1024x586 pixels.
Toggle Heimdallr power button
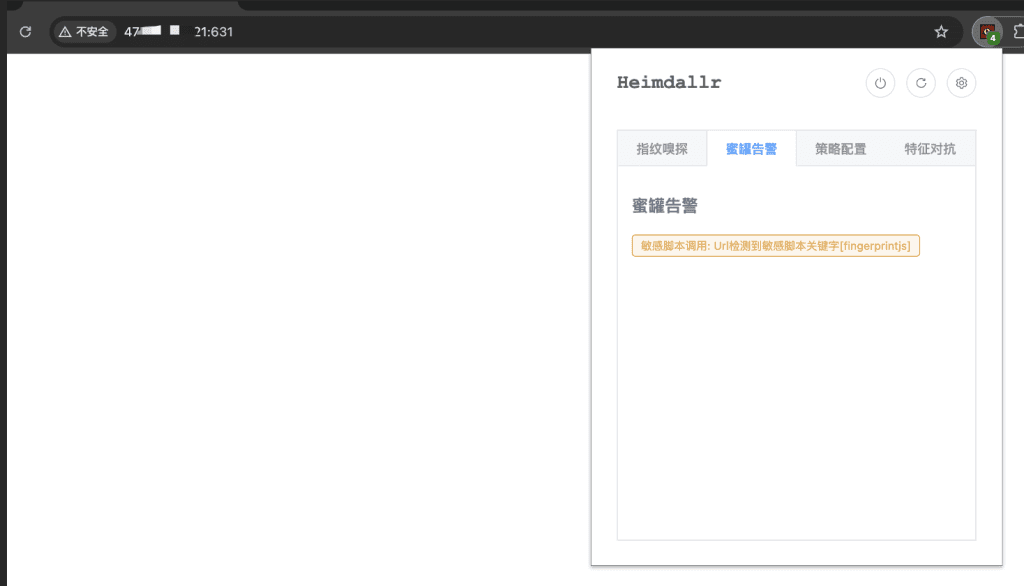(x=880, y=83)
